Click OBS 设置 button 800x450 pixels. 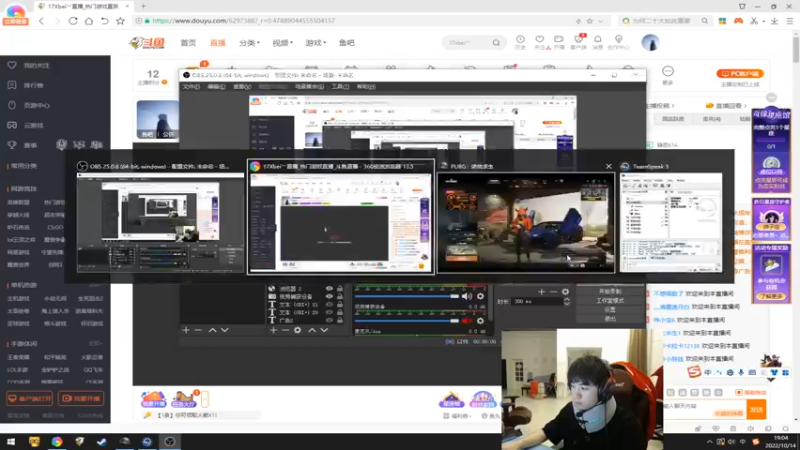tap(610, 310)
